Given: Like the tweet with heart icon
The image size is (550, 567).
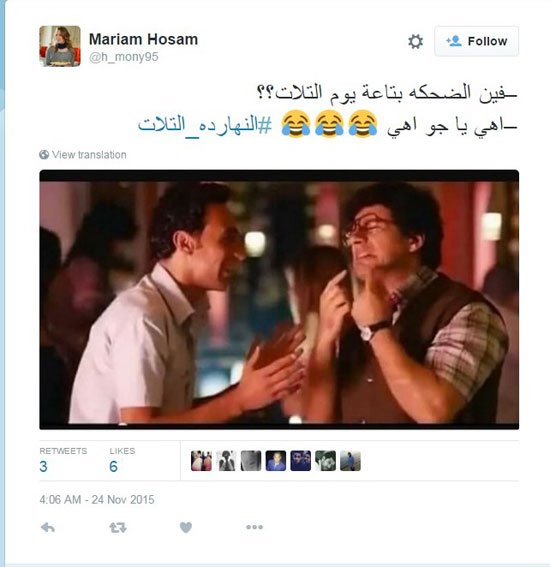Looking at the screenshot, I should (x=186, y=528).
